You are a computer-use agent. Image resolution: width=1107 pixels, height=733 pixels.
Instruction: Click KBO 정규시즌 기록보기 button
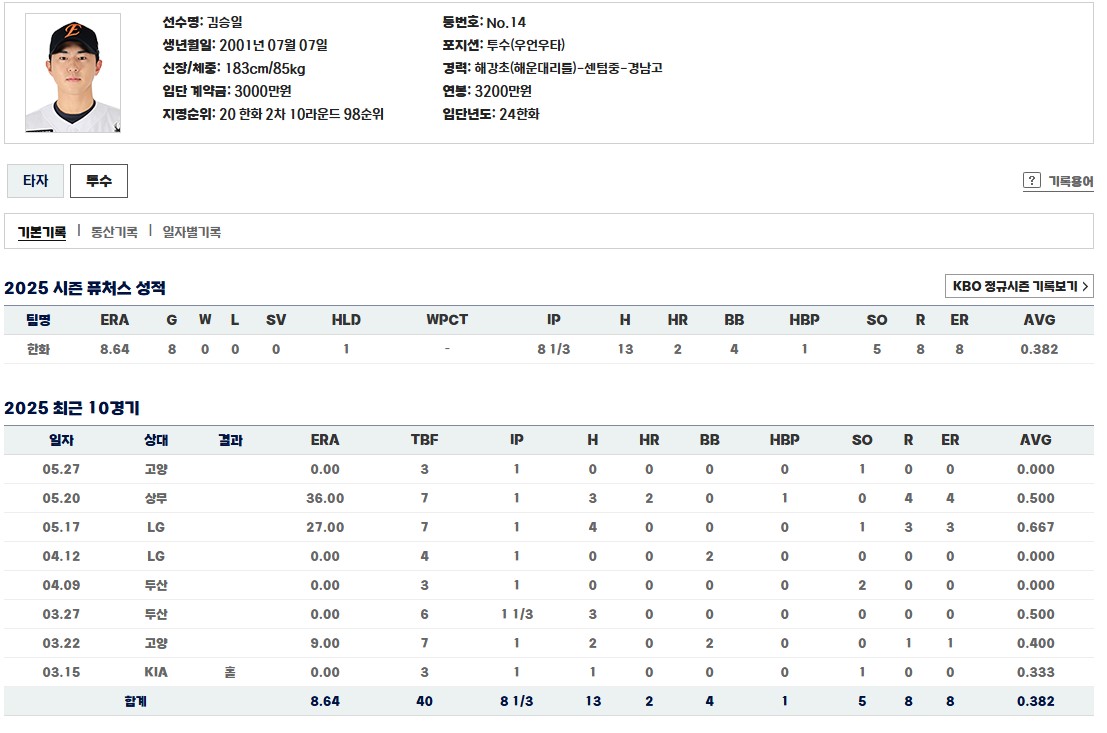tap(1019, 286)
